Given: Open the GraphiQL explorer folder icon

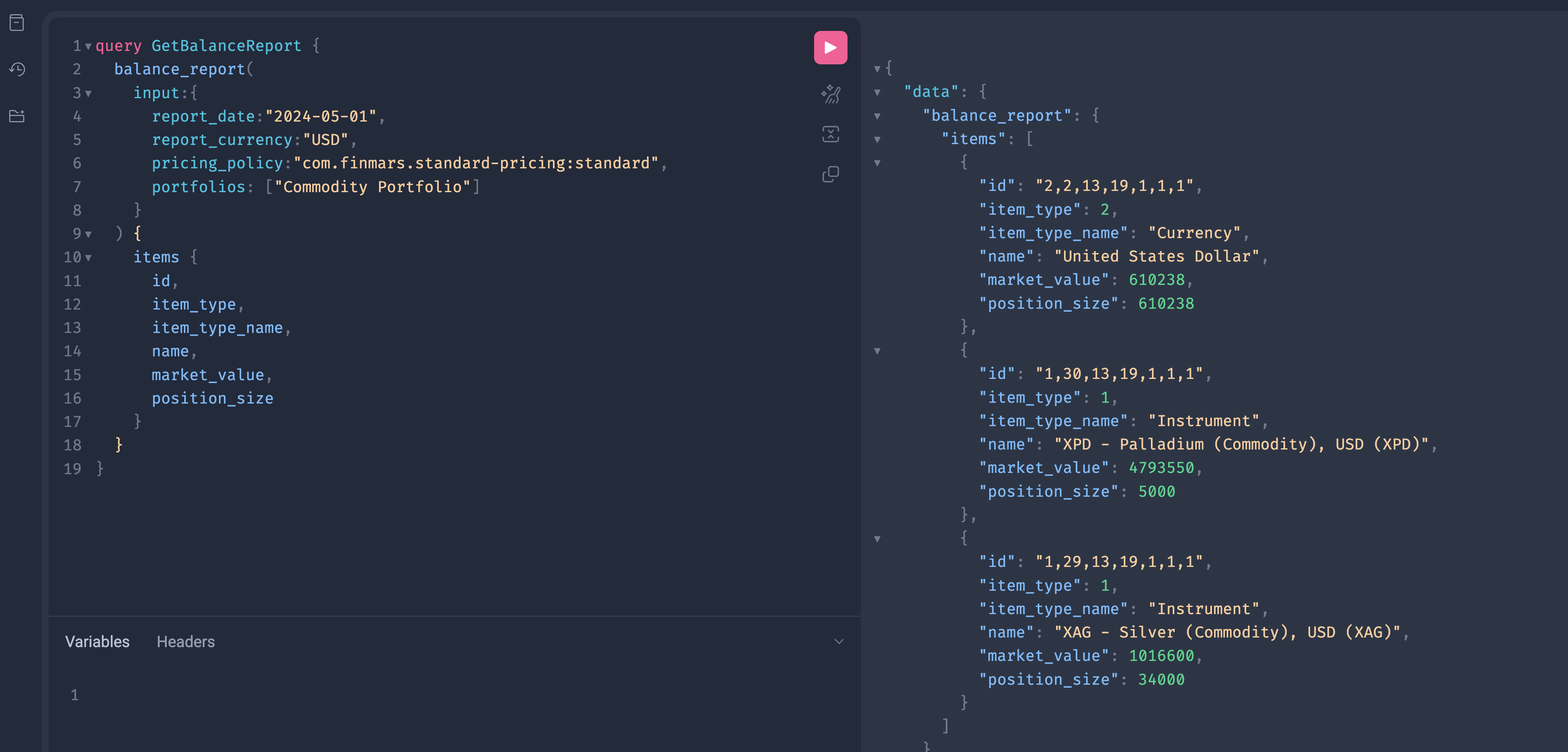Looking at the screenshot, I should click(17, 116).
